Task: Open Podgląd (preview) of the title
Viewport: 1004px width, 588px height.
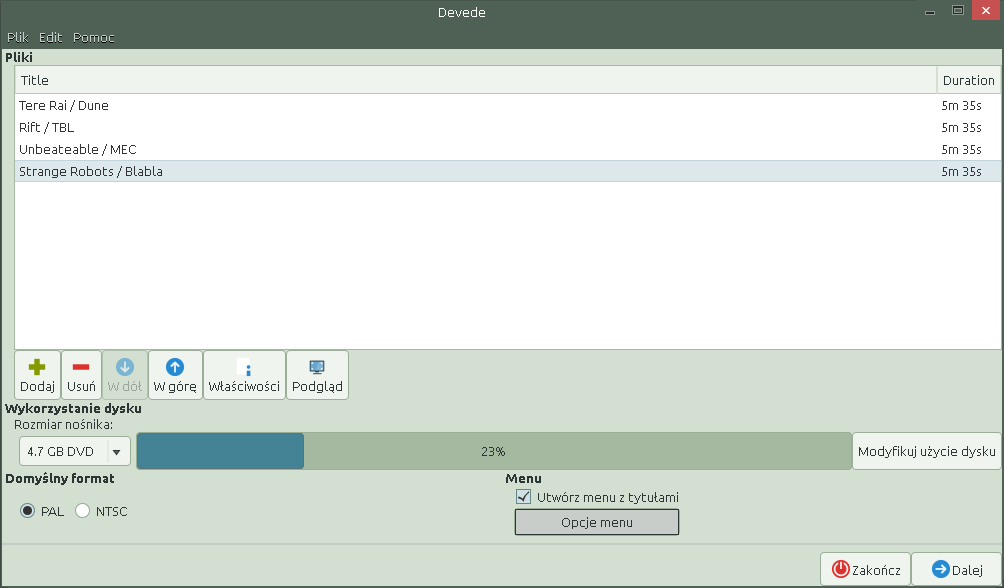Action: pyautogui.click(x=318, y=375)
